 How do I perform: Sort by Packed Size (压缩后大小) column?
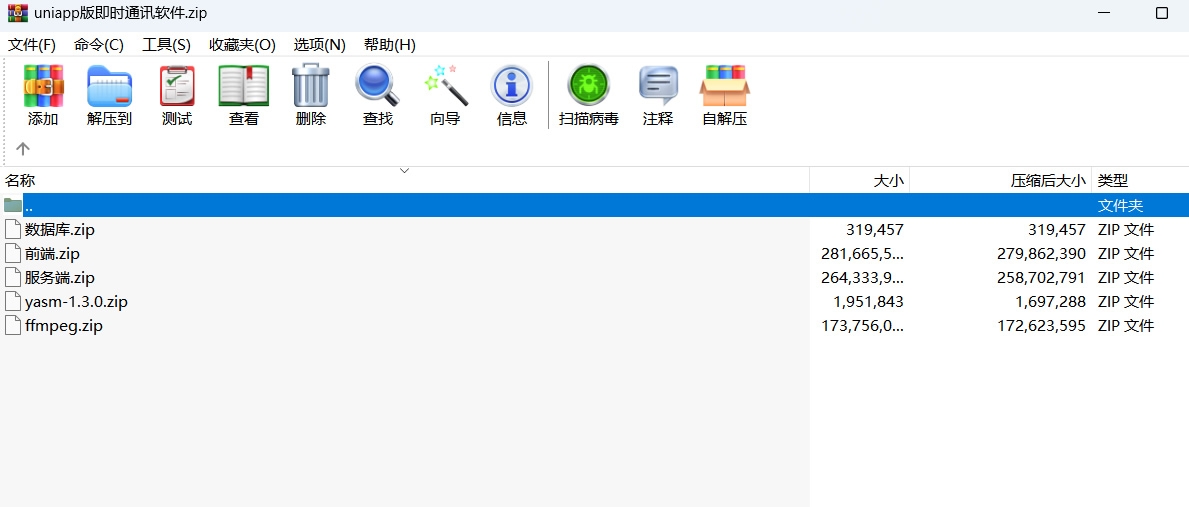point(1047,181)
